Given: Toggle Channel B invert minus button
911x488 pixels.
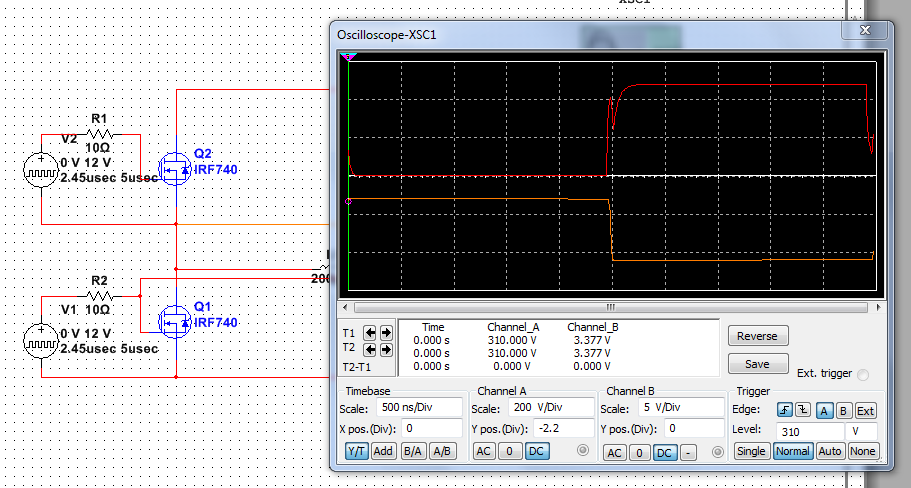Looking at the screenshot, I should [x=688, y=452].
